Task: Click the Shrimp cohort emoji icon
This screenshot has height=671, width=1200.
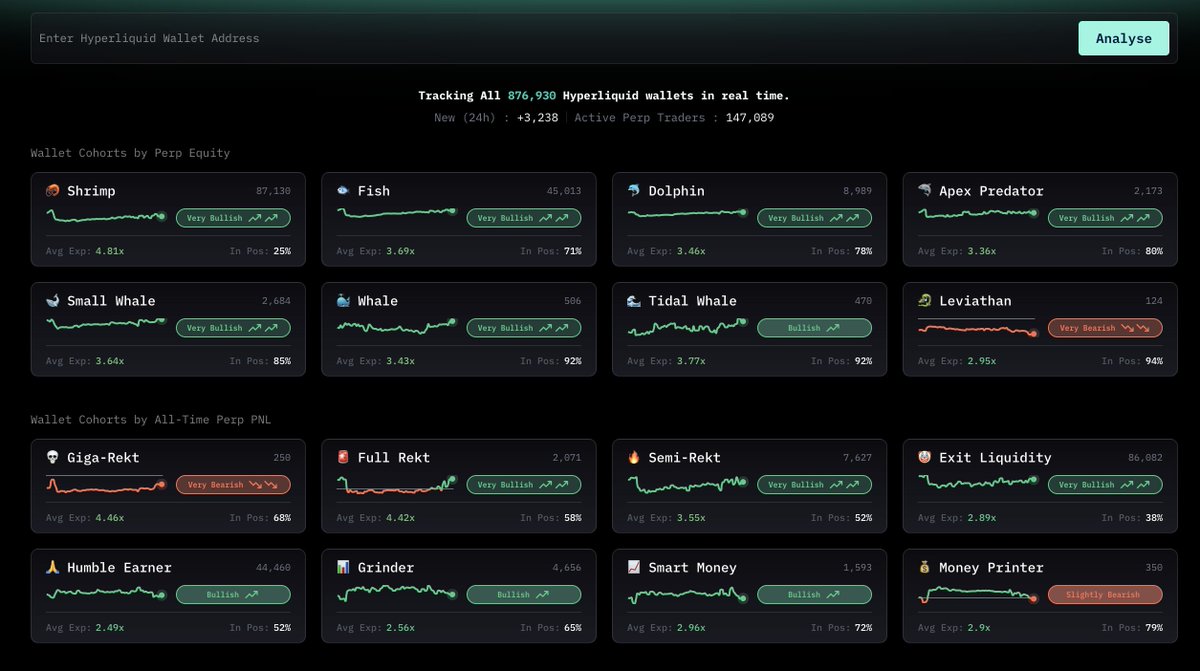Action: coord(53,191)
